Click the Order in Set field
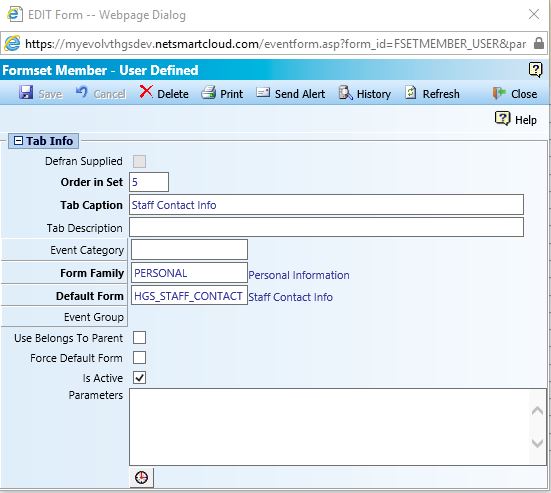 (x=149, y=182)
